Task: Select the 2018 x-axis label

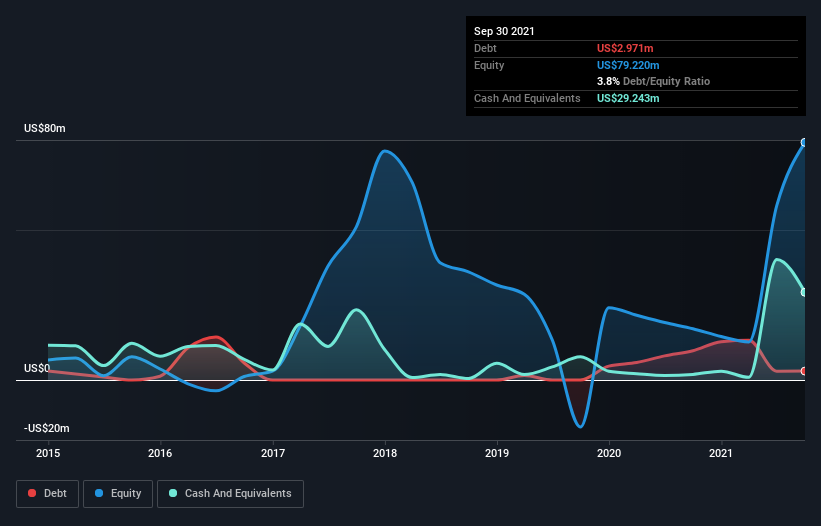Action: click(x=385, y=453)
